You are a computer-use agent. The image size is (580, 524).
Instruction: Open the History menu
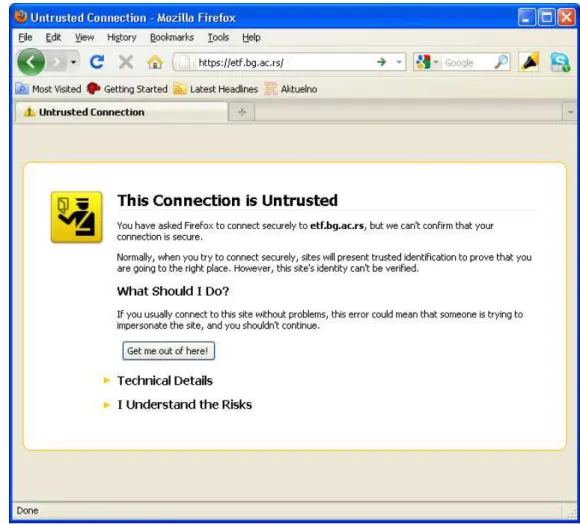pyautogui.click(x=122, y=37)
